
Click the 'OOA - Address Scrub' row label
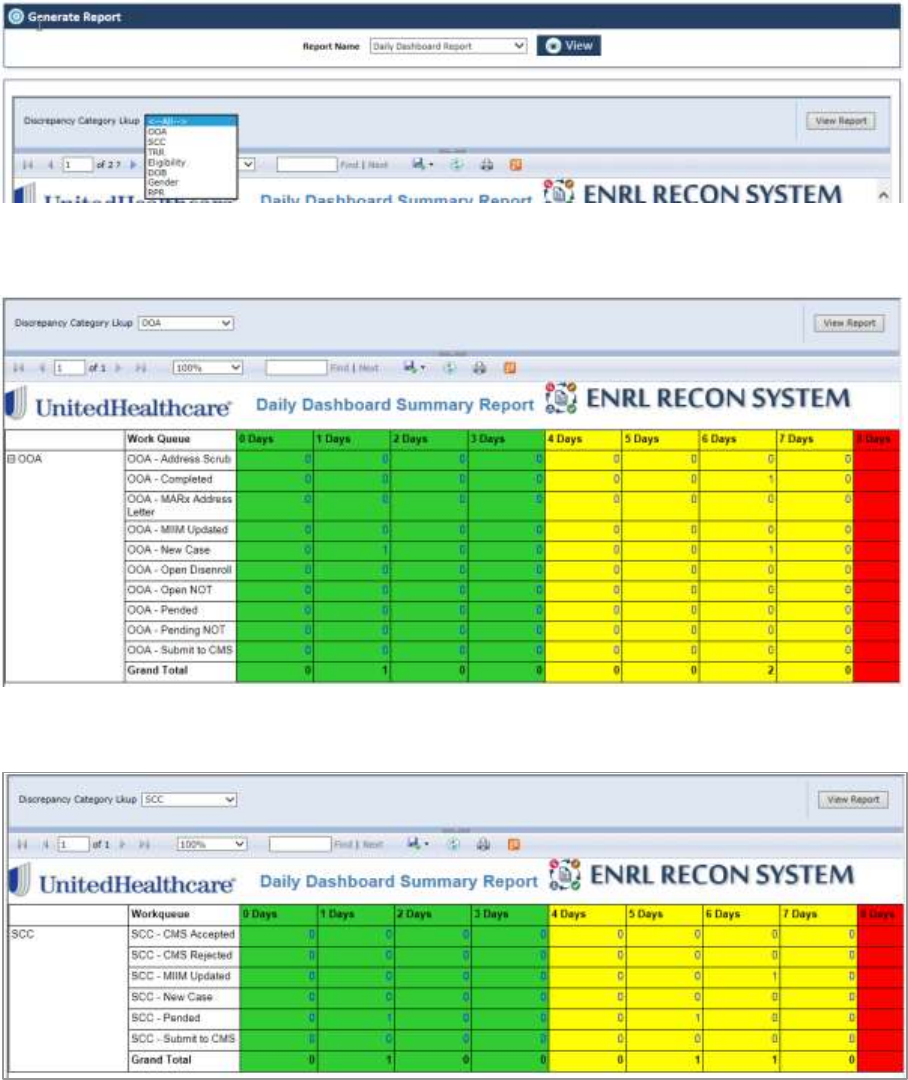pyautogui.click(x=179, y=459)
